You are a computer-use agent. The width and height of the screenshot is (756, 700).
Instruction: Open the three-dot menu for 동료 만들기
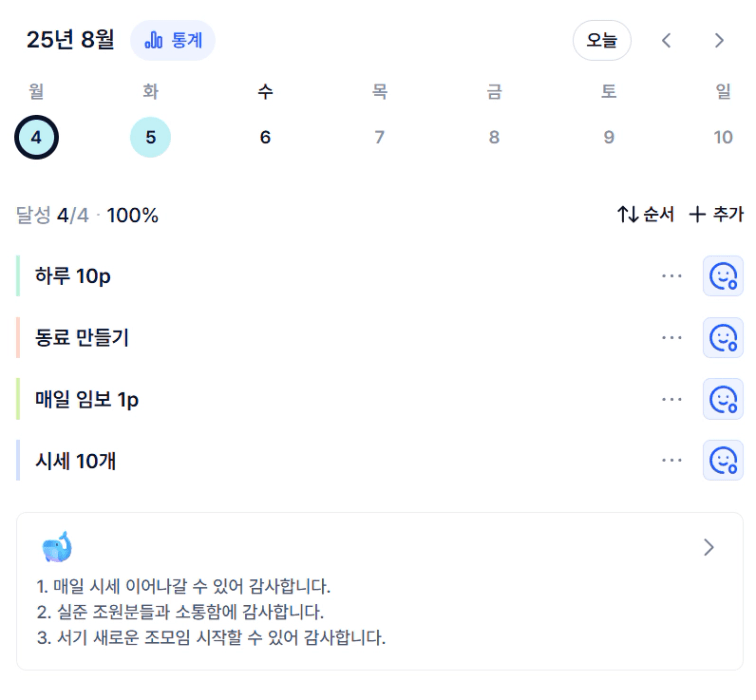click(672, 337)
